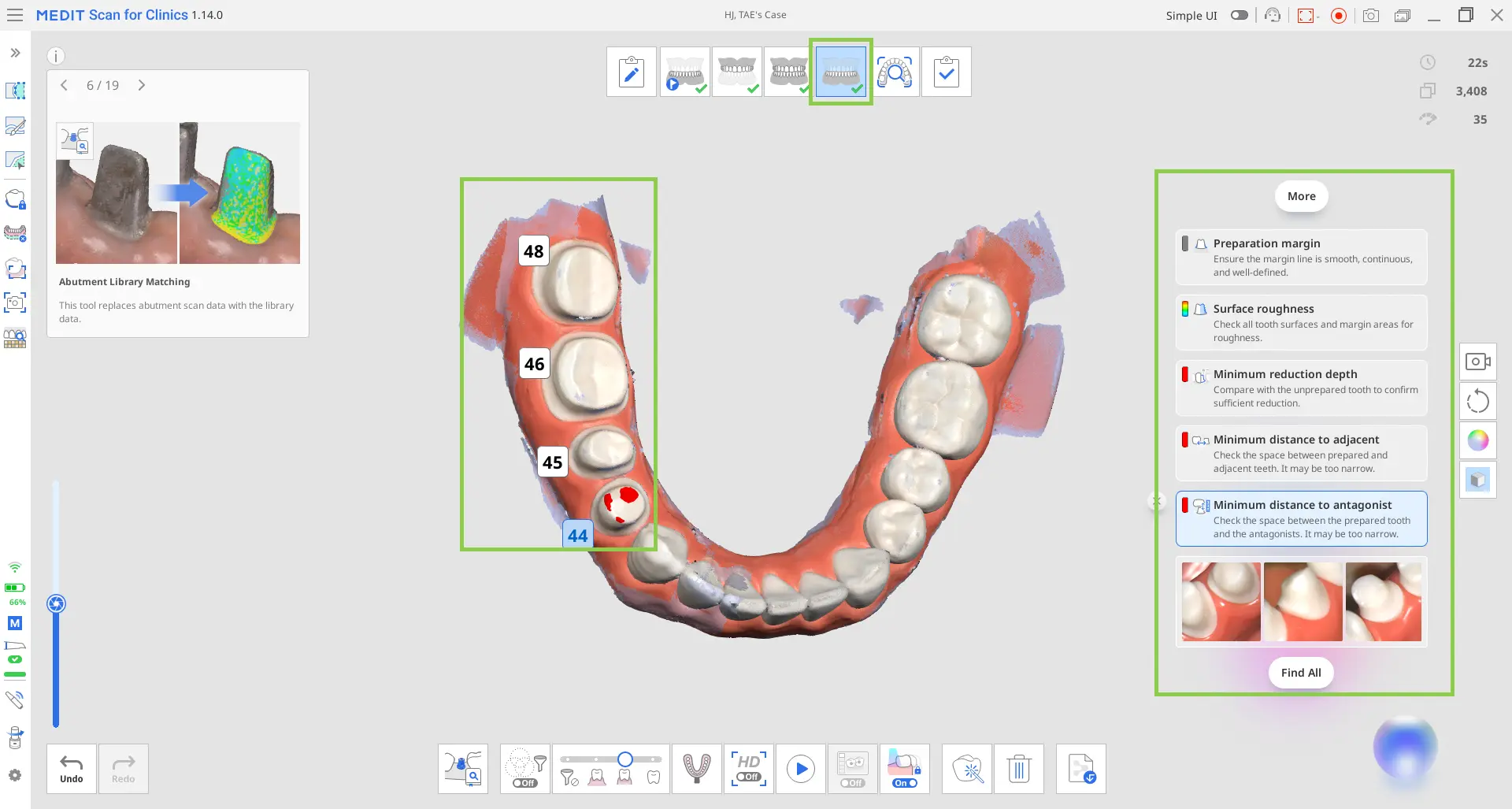
Task: Click the tooth focus frame tool
Action: tap(15, 268)
